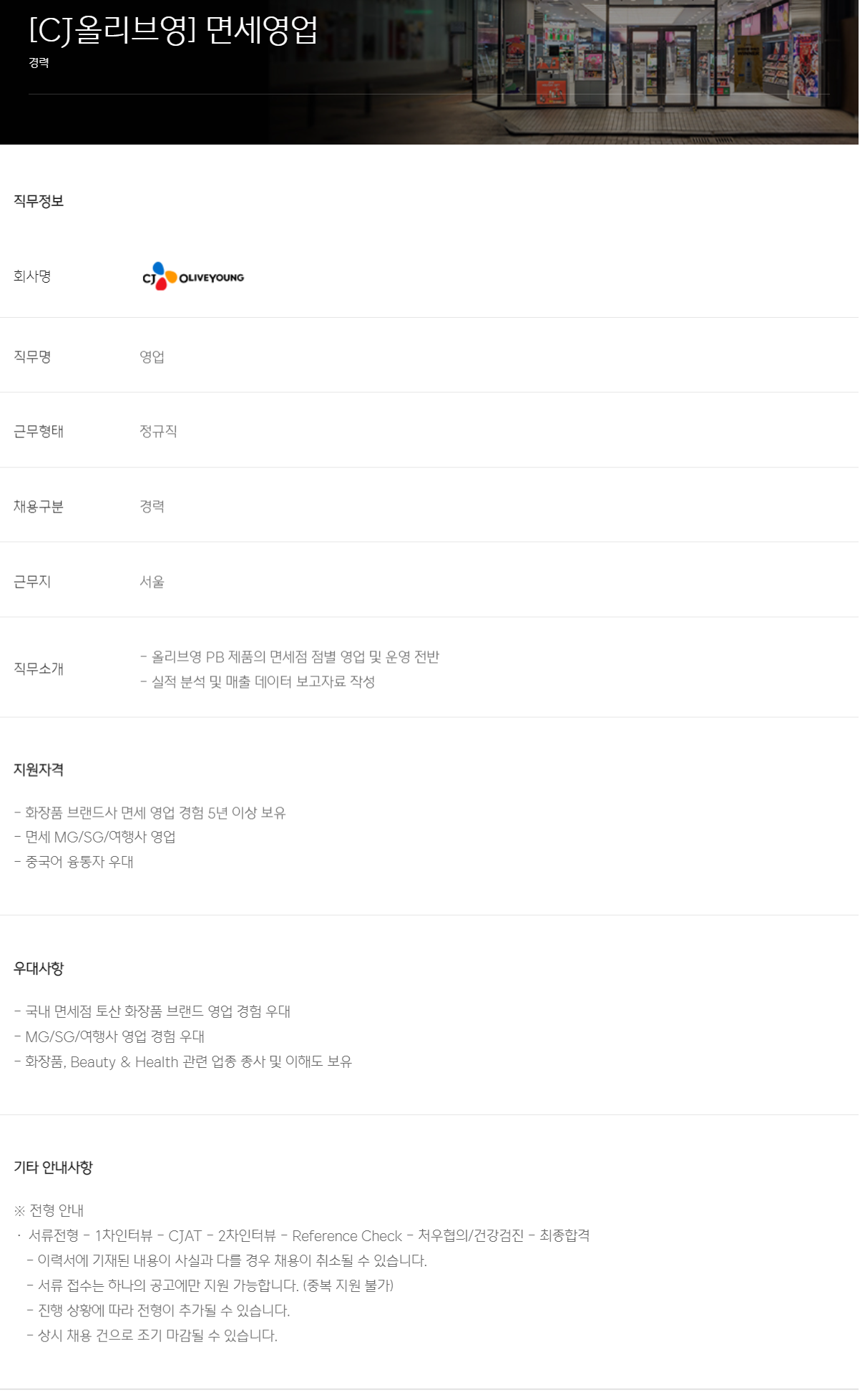Click the 경력 value in 채용구분 row
Viewport: 860px width, 1400px height.
(x=152, y=506)
